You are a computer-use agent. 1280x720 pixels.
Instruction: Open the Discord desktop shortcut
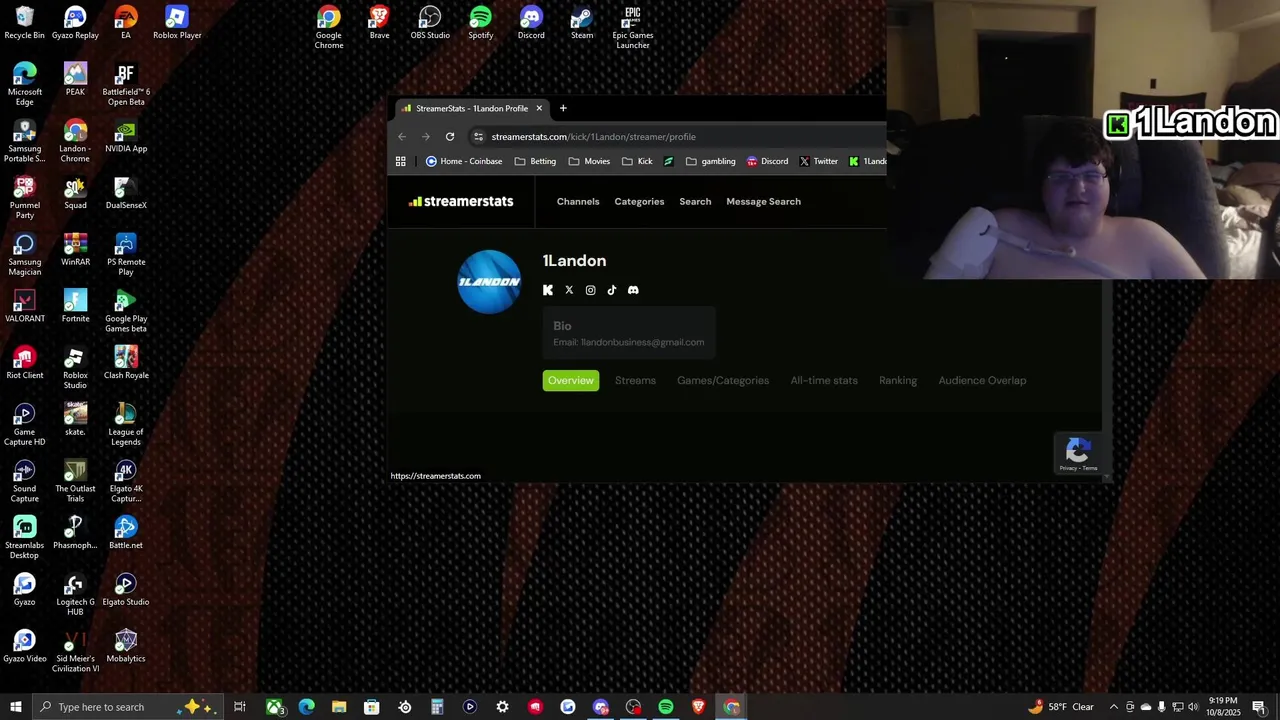tap(531, 23)
